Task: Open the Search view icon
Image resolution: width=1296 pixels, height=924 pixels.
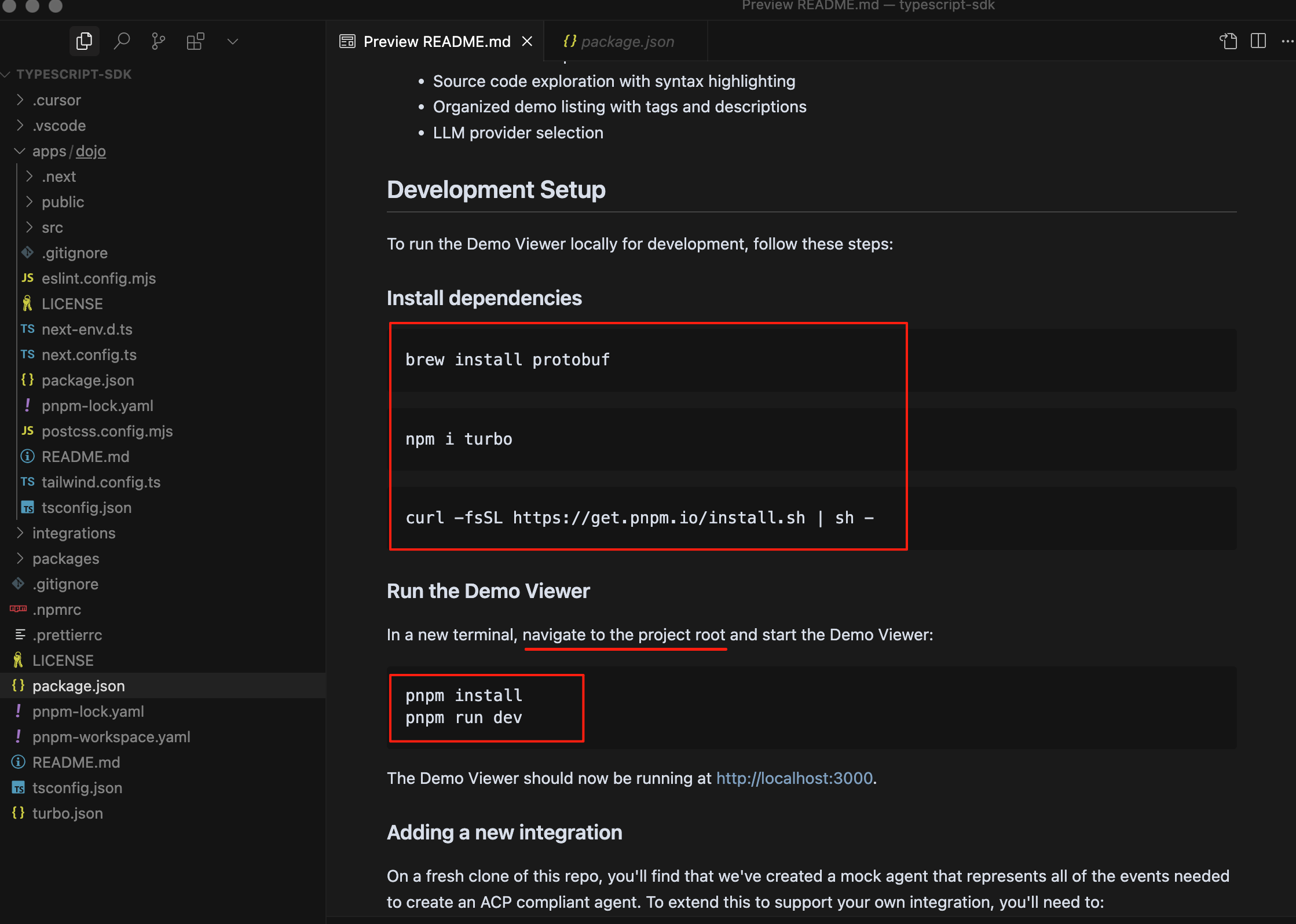Action: (122, 41)
